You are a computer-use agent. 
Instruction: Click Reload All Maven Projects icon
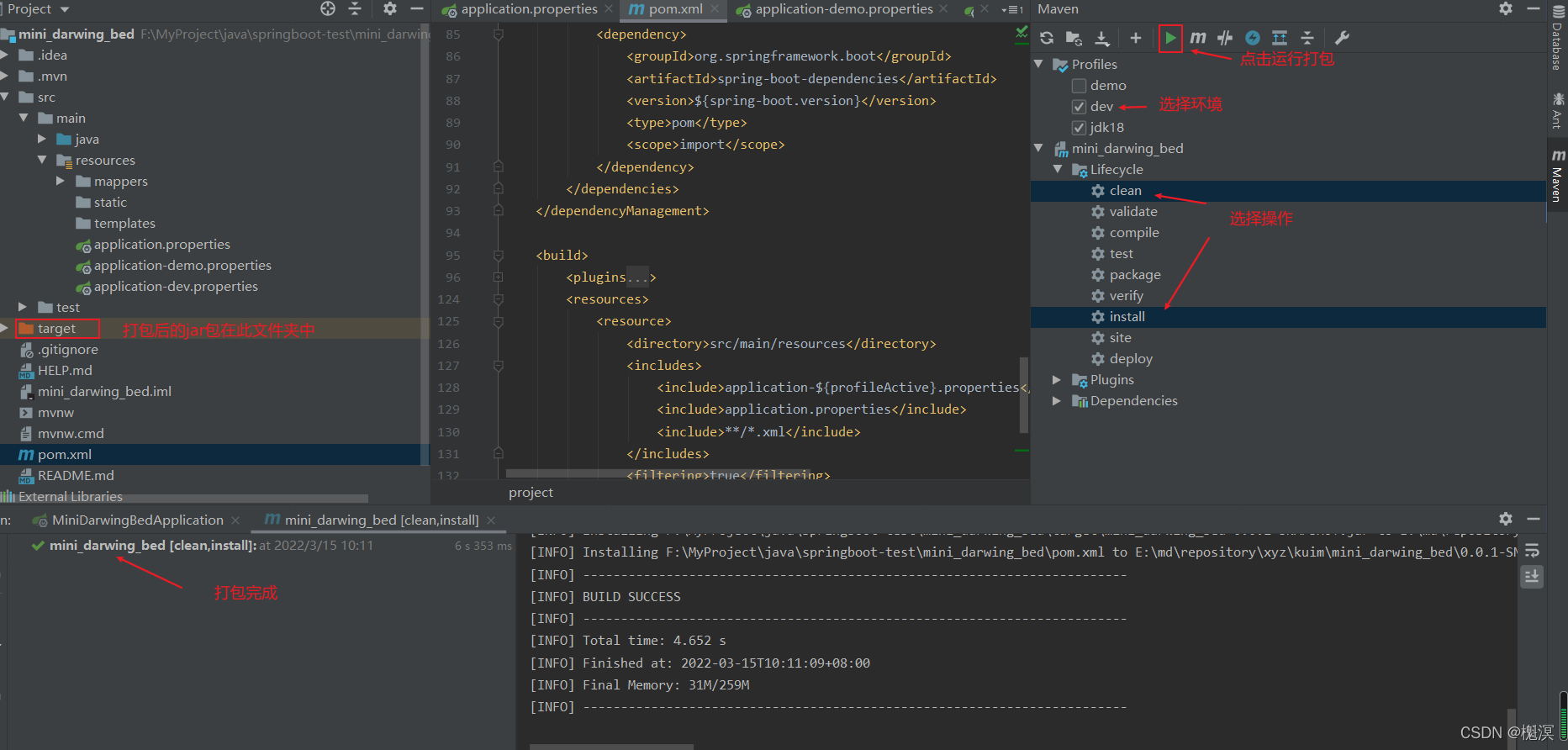1047,38
